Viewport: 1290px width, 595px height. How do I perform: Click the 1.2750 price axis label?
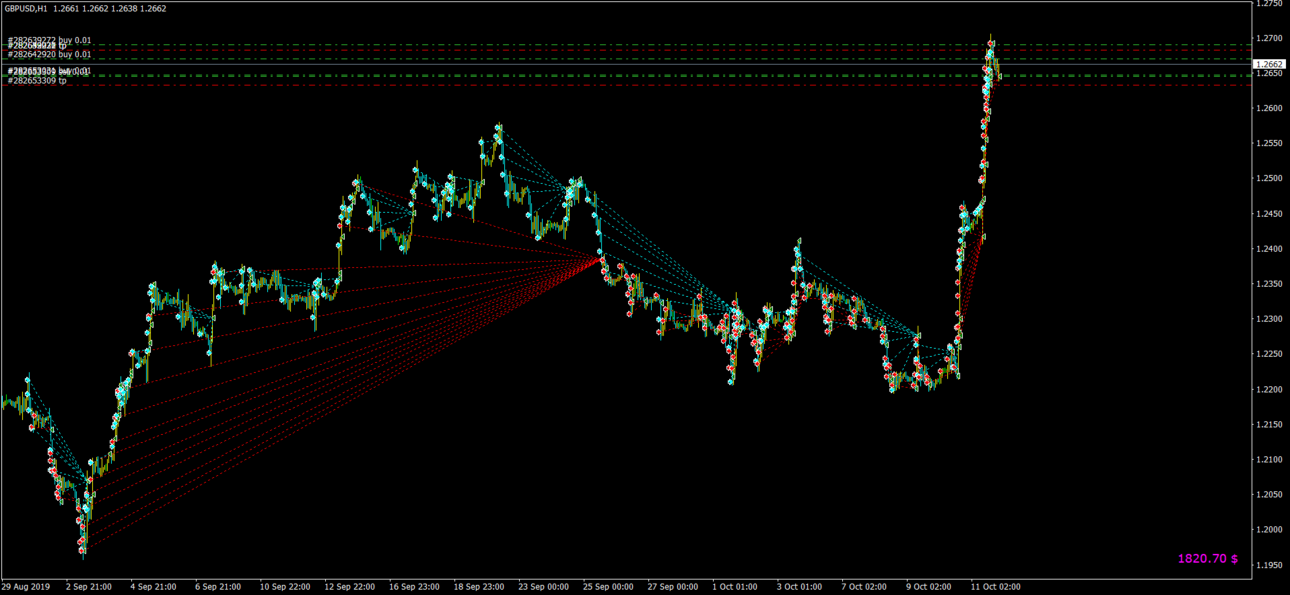point(1270,4)
